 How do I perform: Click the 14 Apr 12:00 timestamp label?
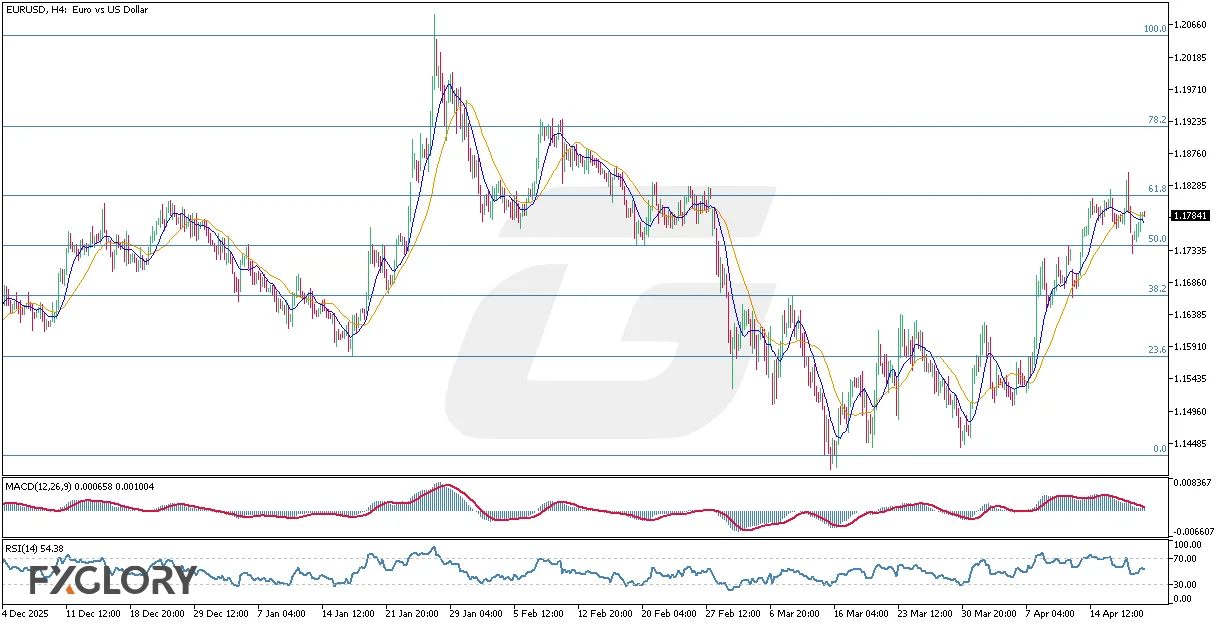coord(1115,613)
